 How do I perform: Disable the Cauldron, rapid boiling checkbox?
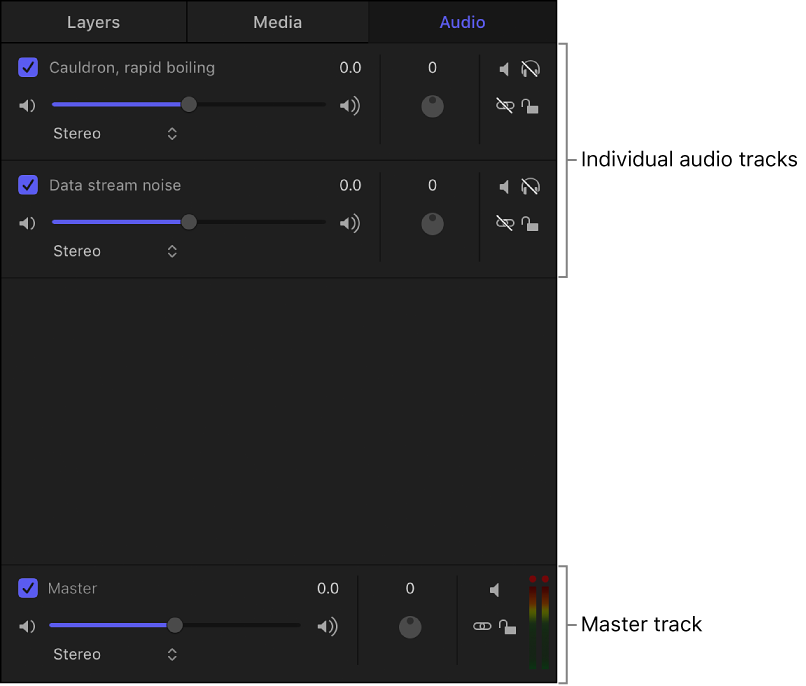[27, 68]
